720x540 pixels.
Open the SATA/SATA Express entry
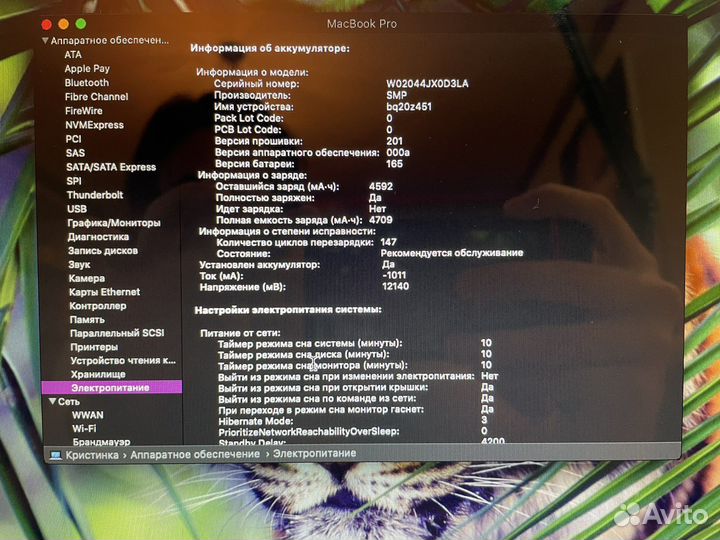pyautogui.click(x=111, y=167)
